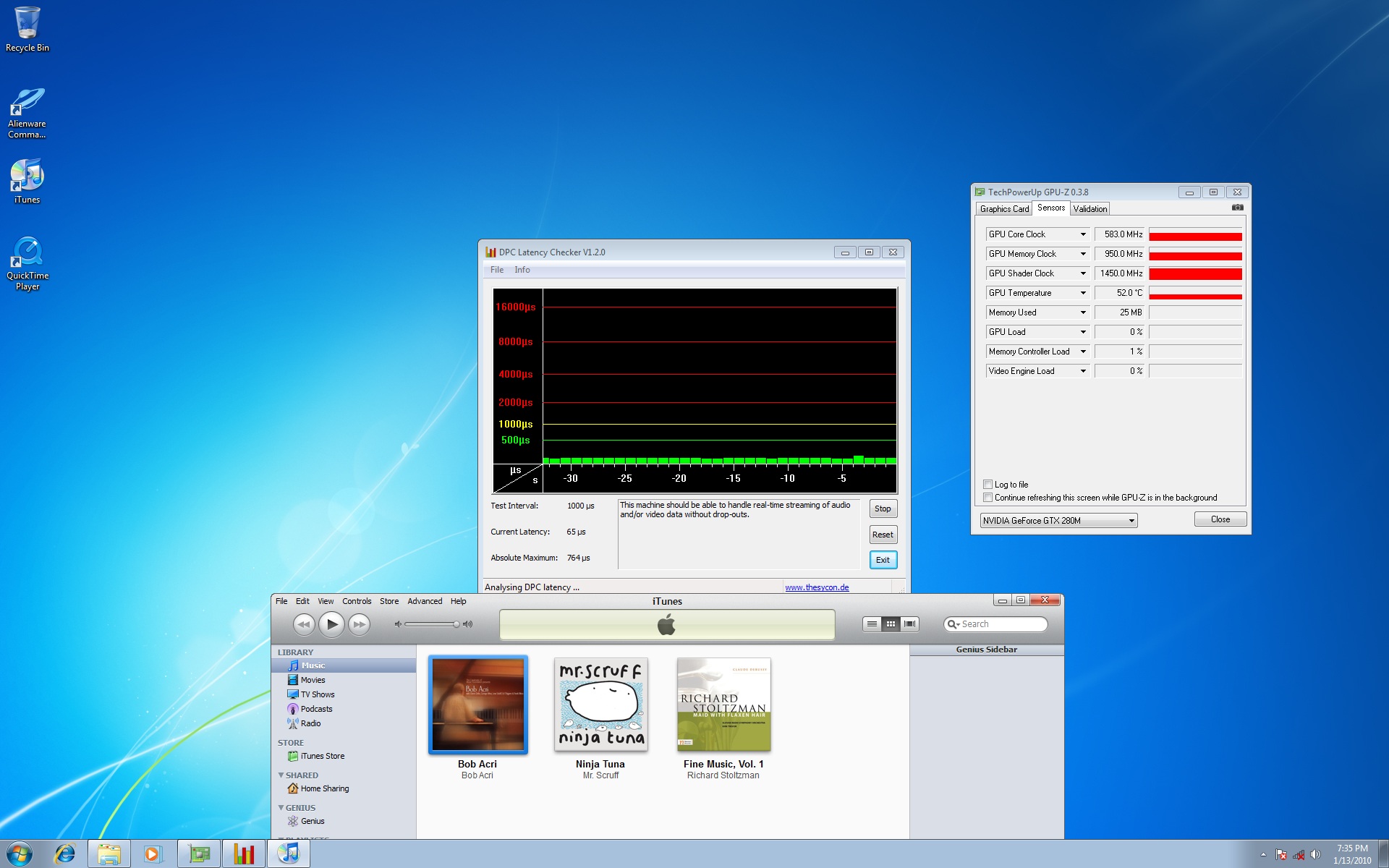Open the www.thesycon.de link
Viewport: 1389px width, 868px height.
click(x=817, y=587)
